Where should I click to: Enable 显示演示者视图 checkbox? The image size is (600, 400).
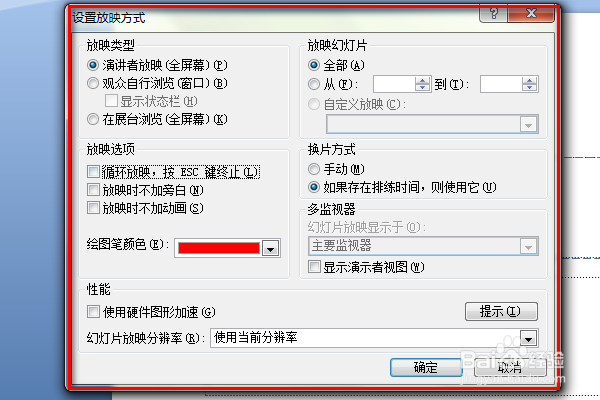pyautogui.click(x=314, y=267)
